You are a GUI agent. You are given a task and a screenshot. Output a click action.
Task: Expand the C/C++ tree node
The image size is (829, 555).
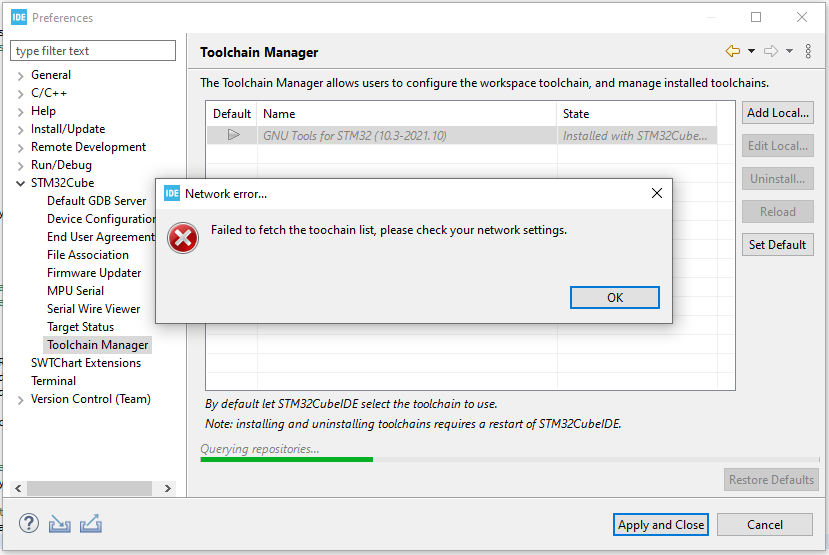click(20, 94)
